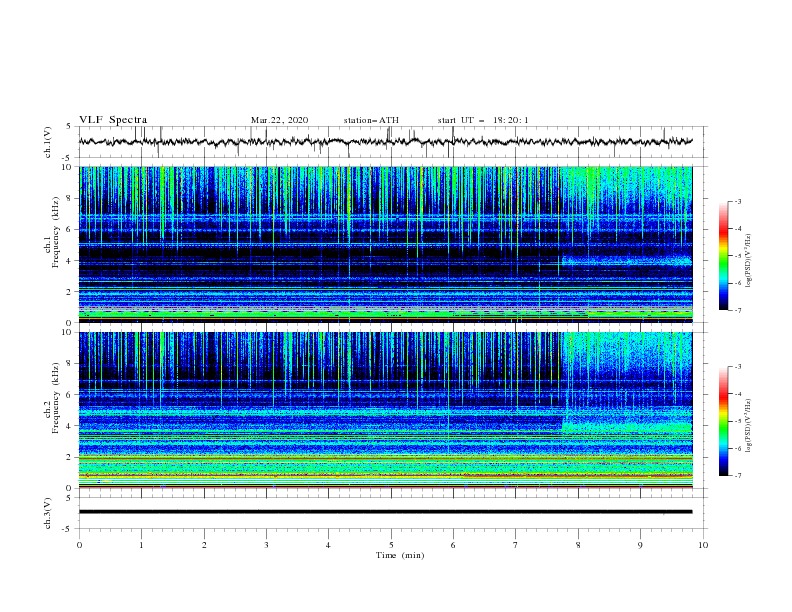Screen dimensions: 792x612
Task: Click time axis tick label "7"
Action: click(516, 545)
